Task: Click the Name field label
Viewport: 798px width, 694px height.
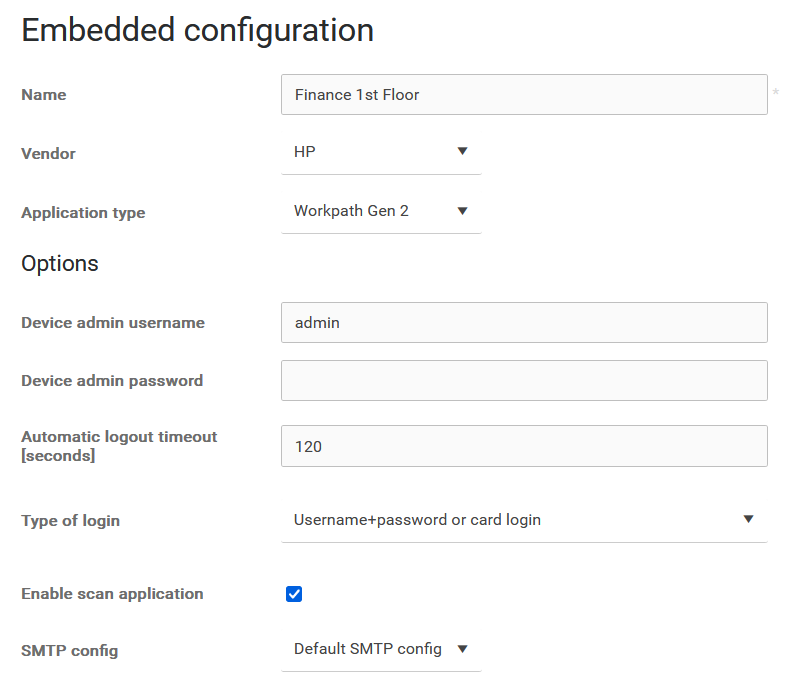Action: point(44,95)
